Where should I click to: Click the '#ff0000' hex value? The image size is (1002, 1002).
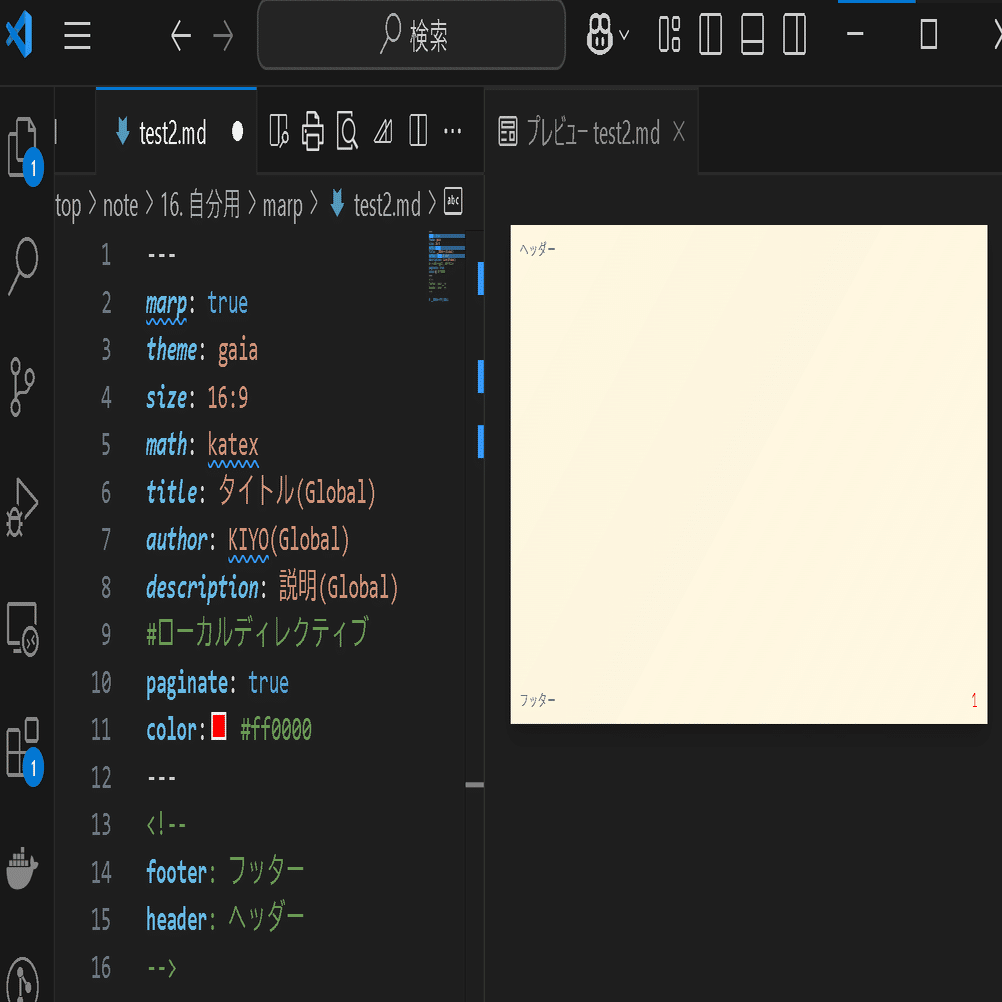pos(276,729)
